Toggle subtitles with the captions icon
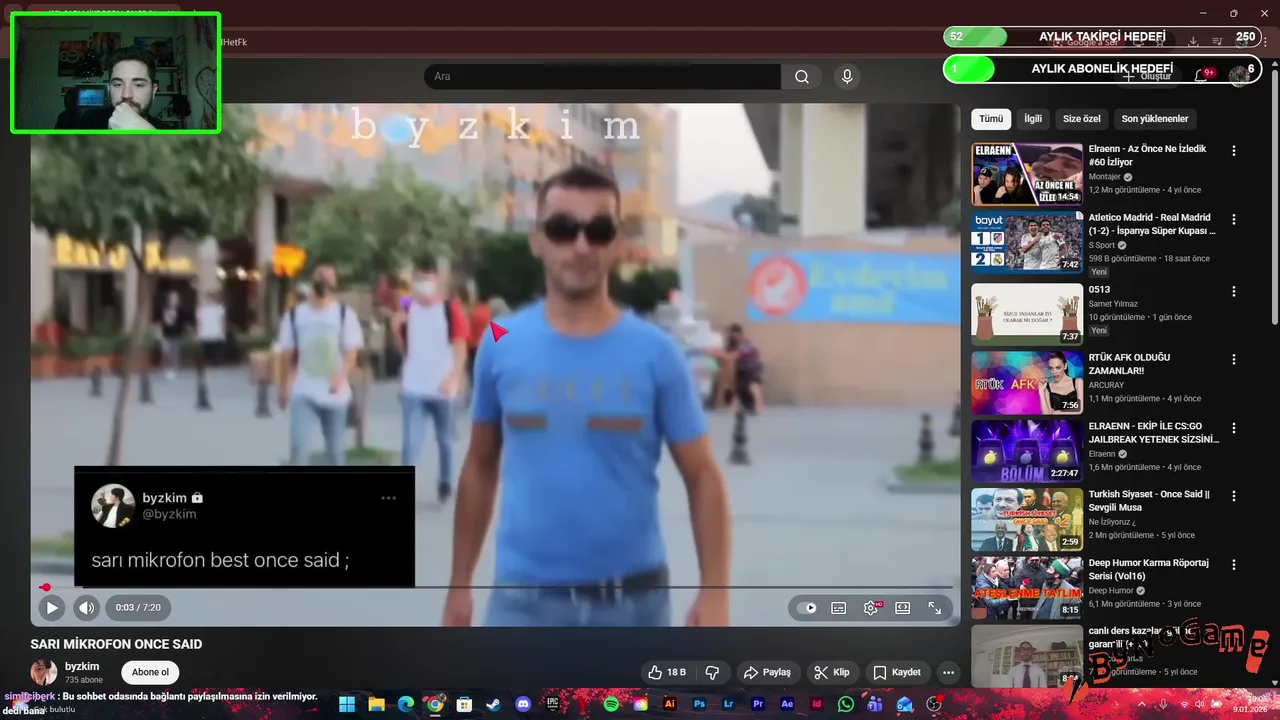1280x720 pixels. (839, 608)
